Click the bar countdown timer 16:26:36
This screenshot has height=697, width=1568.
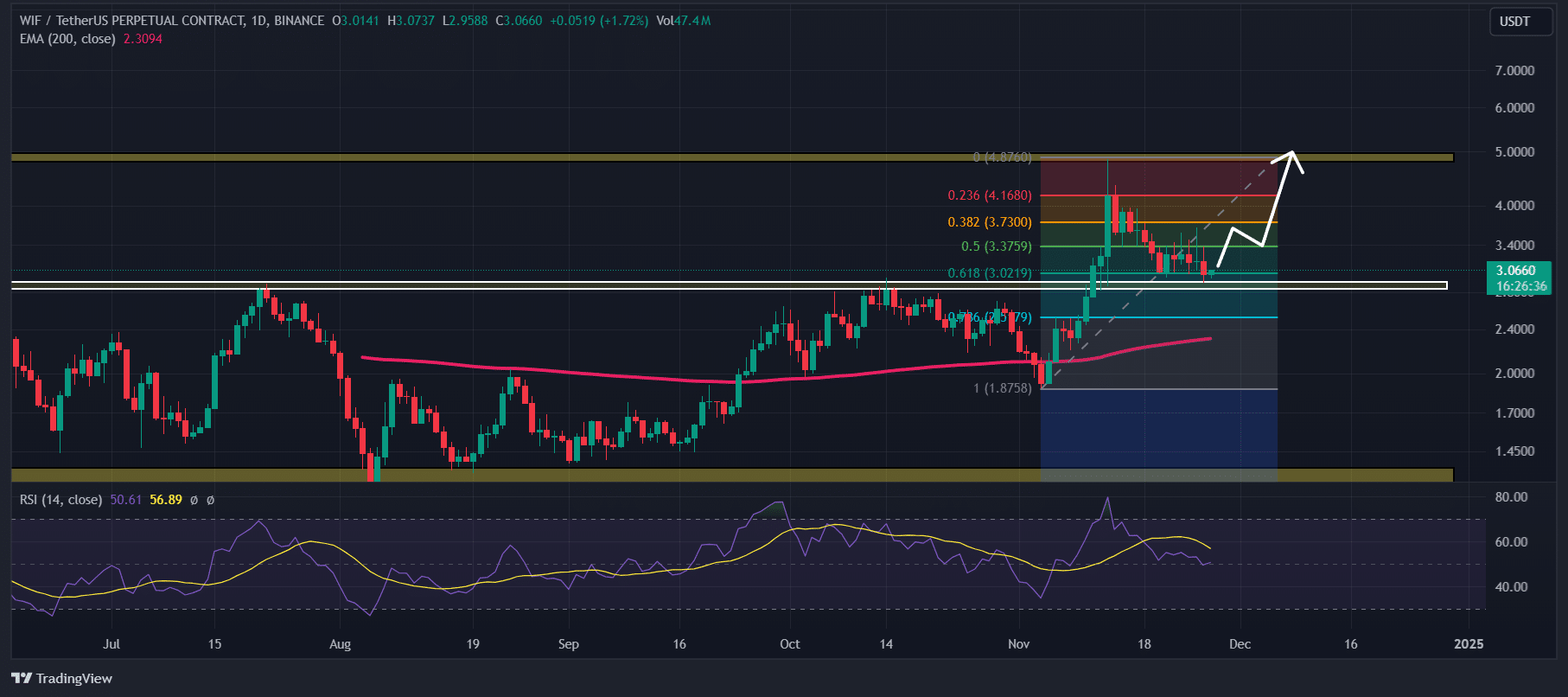tap(1521, 285)
